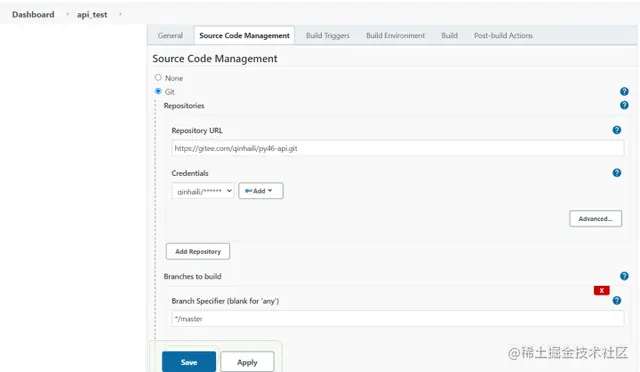Click Branch Specifier (blank for 'any') label
This screenshot has height=372, width=640.
pyautogui.click(x=225, y=301)
